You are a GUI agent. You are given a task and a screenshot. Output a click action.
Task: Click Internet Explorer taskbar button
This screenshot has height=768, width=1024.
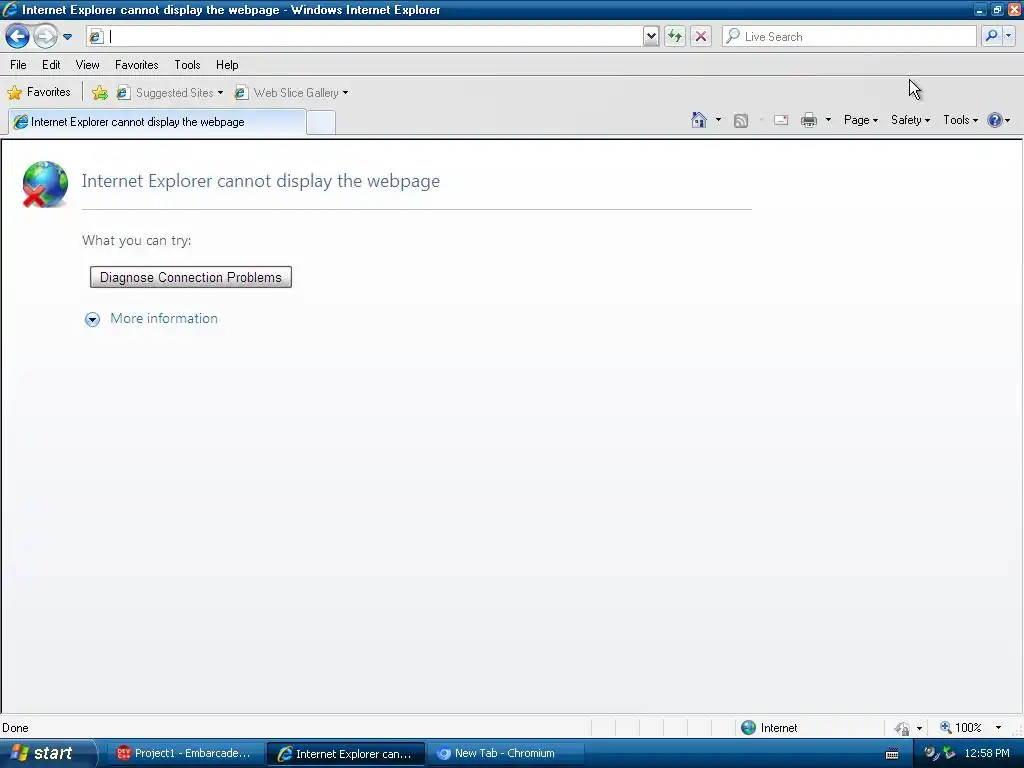(345, 754)
